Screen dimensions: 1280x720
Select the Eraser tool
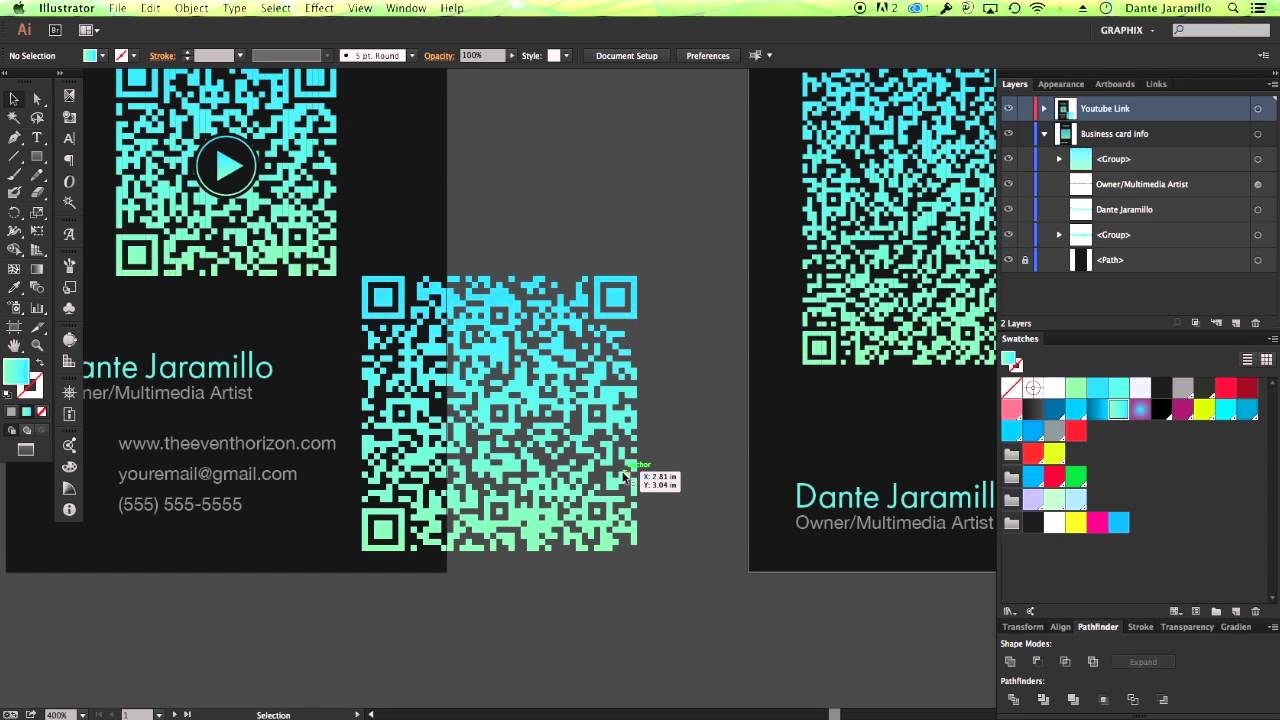pos(37,193)
